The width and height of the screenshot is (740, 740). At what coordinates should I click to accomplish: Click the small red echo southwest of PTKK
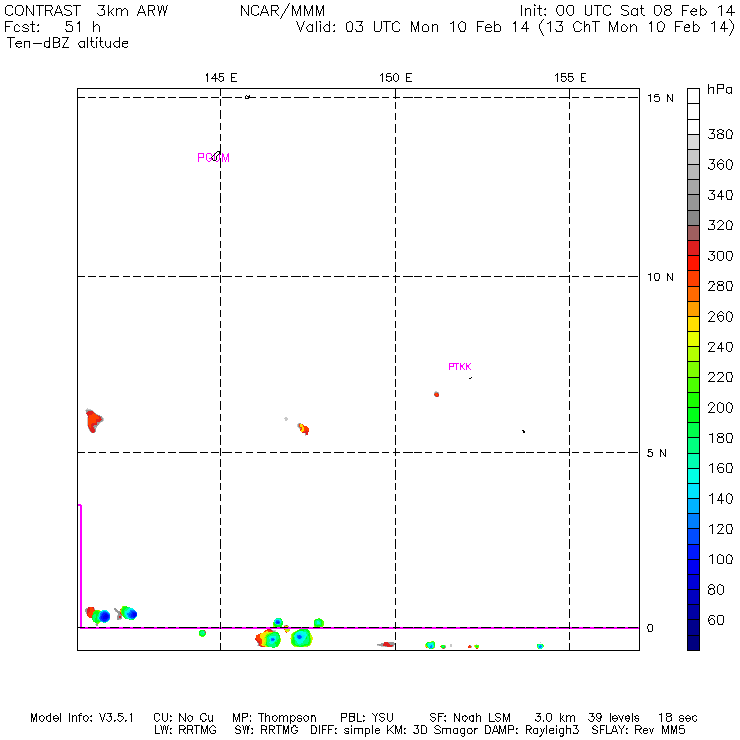coord(437,394)
